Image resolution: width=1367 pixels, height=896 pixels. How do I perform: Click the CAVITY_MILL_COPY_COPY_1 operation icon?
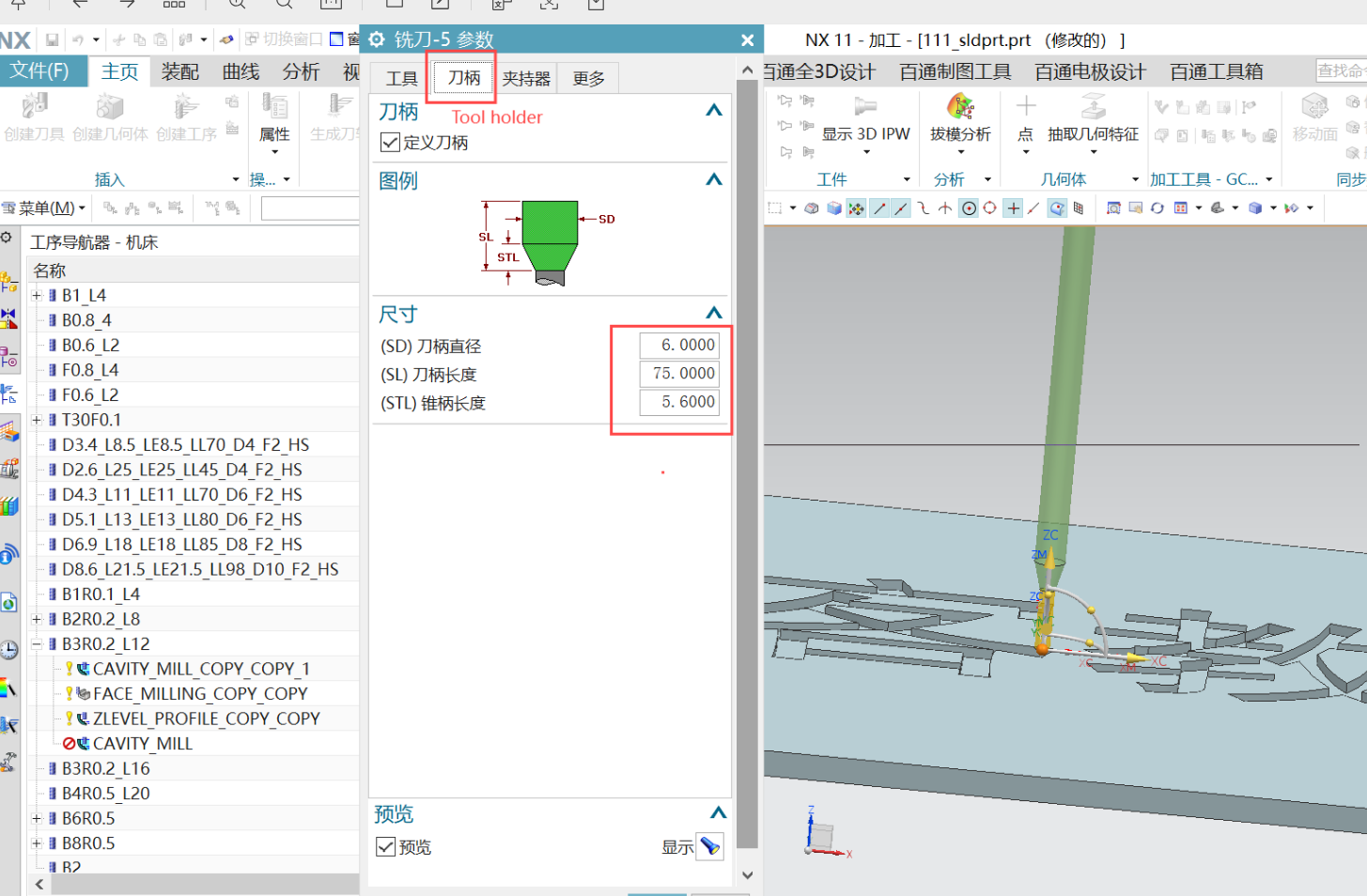[84, 669]
